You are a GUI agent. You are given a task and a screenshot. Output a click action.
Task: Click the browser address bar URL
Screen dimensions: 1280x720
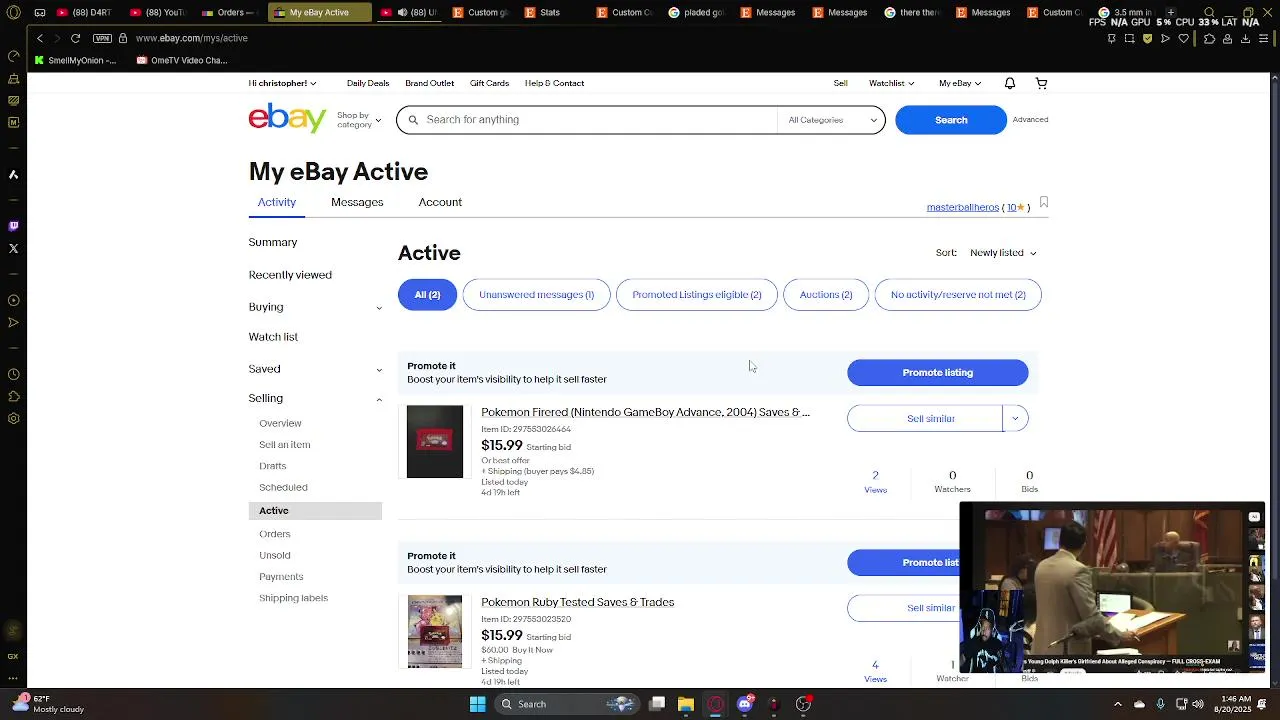tap(192, 38)
